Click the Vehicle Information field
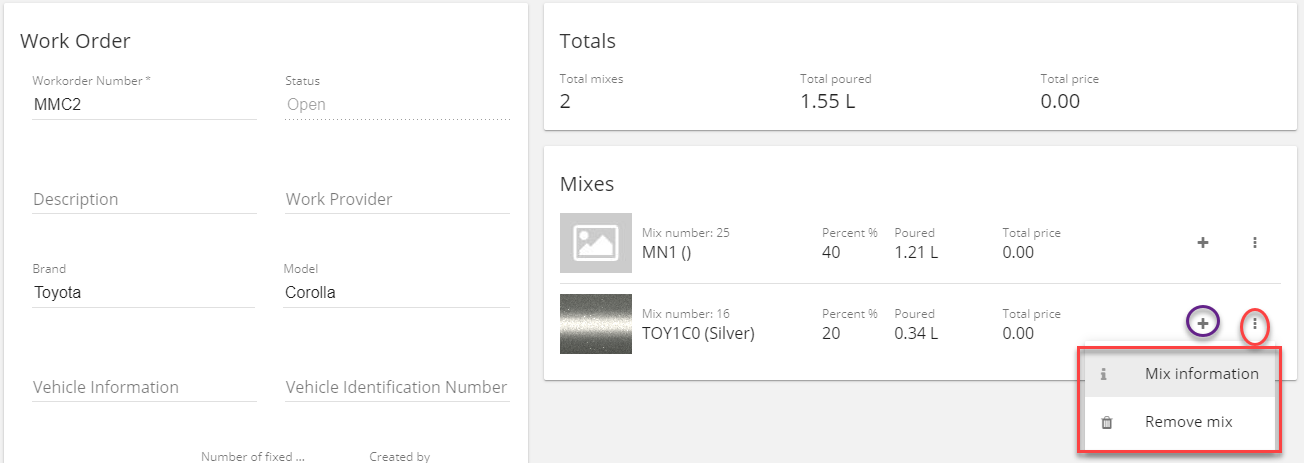This screenshot has width=1304, height=463. pyautogui.click(x=144, y=387)
